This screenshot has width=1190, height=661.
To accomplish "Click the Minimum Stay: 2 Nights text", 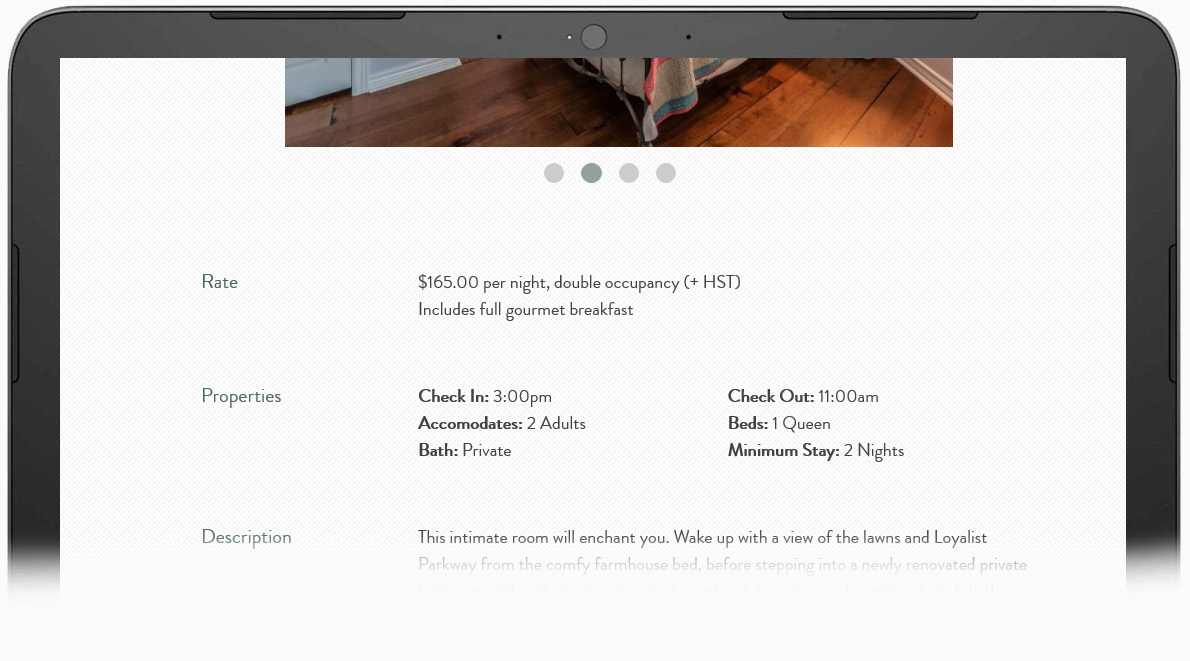I will [x=816, y=452].
